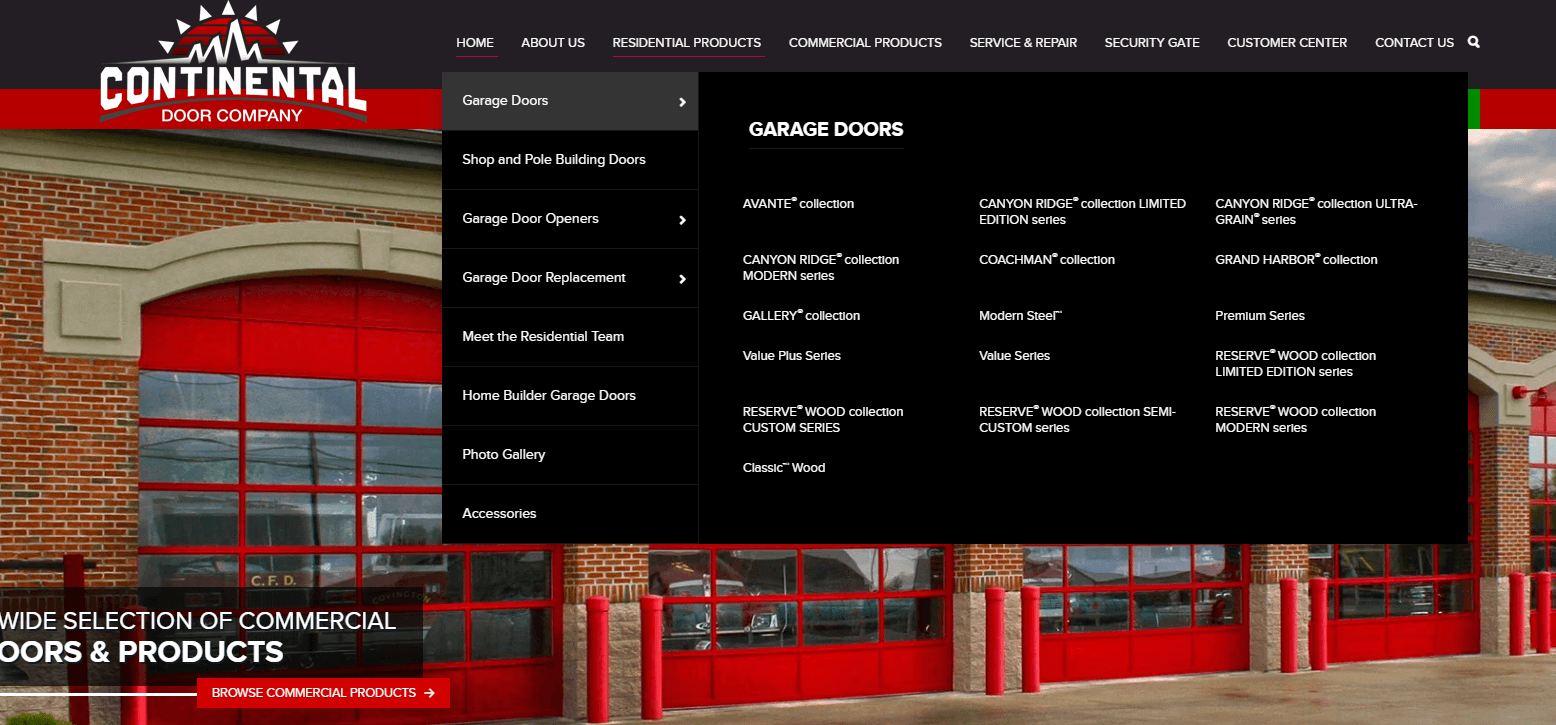The width and height of the screenshot is (1556, 725).
Task: Open the Accessories entry
Action: [570, 514]
